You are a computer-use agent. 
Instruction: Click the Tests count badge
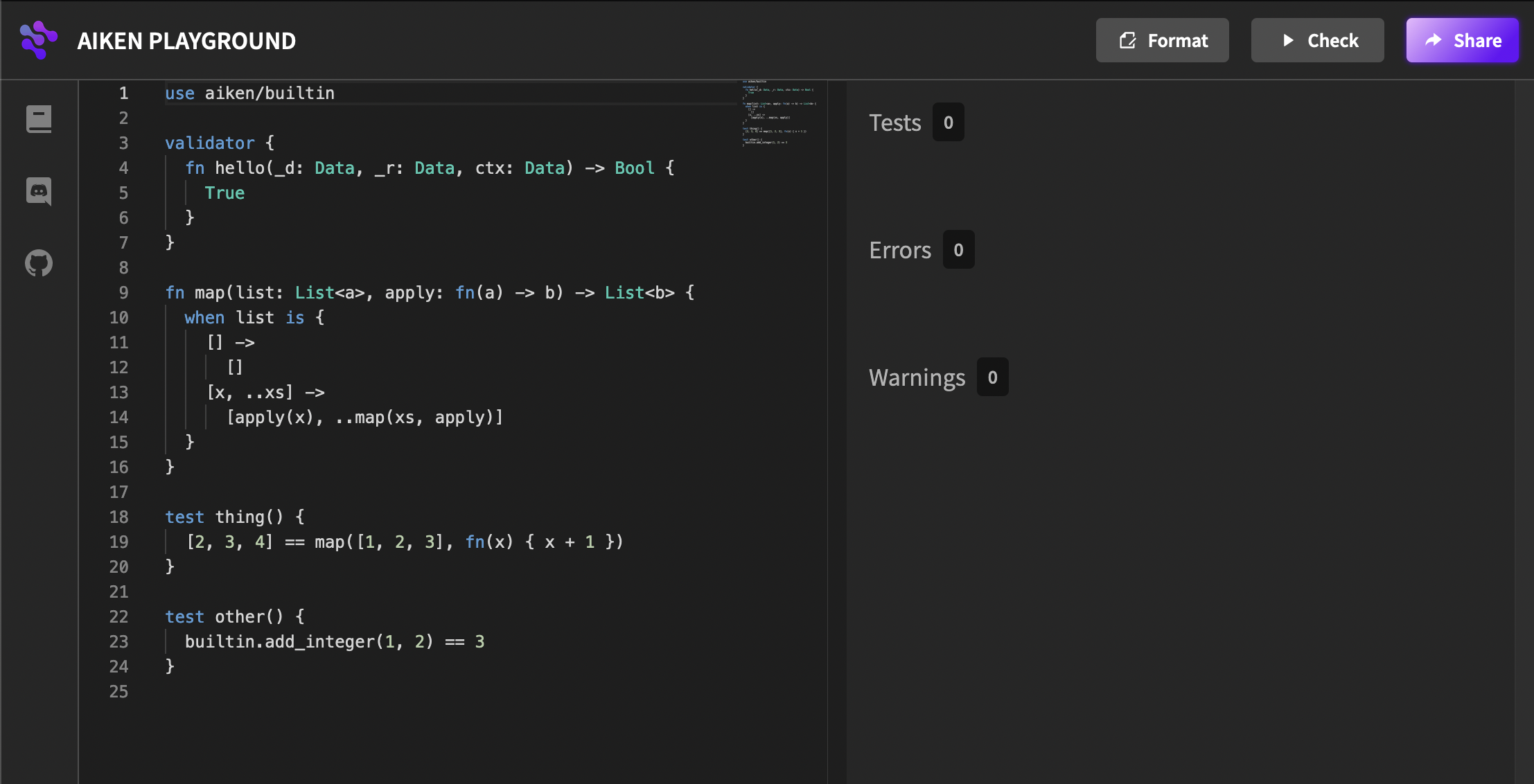click(x=948, y=123)
